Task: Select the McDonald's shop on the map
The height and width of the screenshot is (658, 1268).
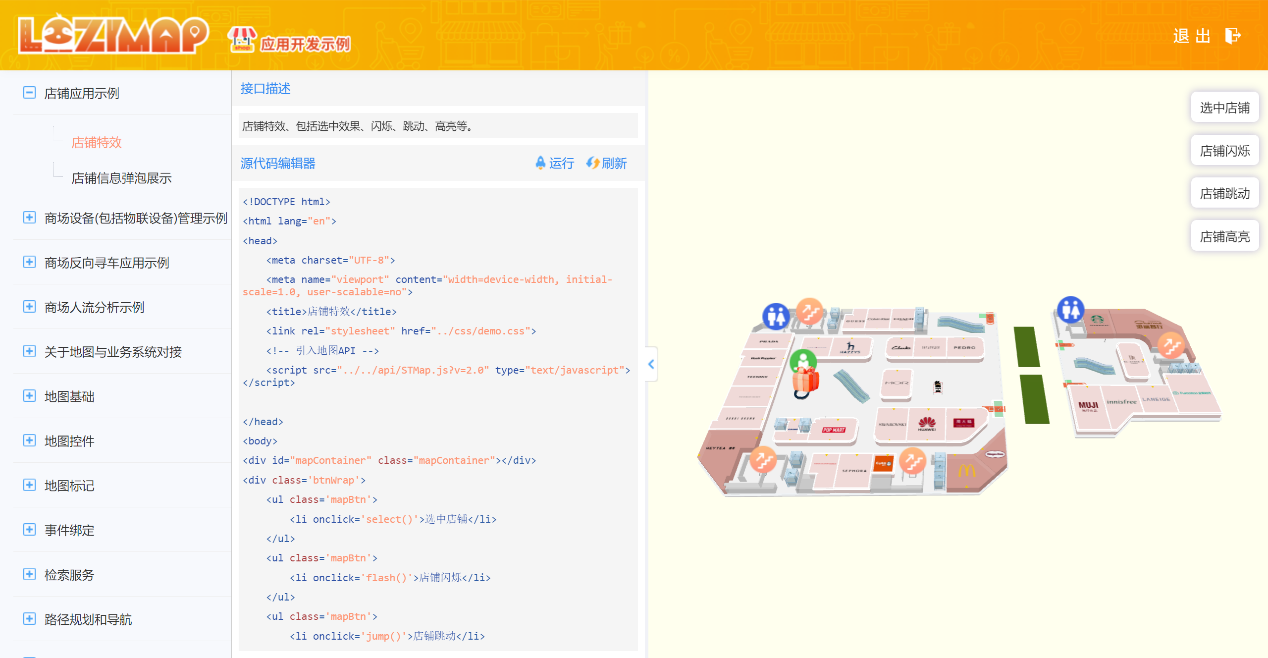Action: (967, 471)
